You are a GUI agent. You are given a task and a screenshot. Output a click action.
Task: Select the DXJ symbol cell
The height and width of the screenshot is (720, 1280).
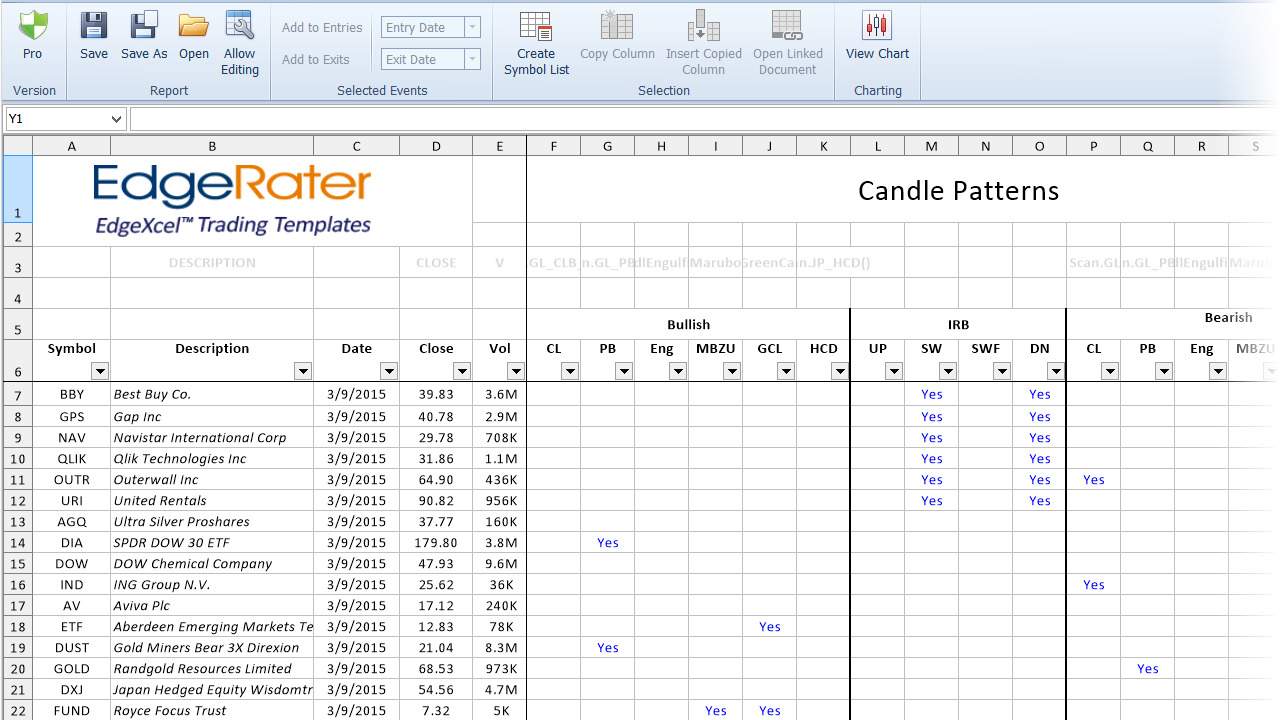click(x=72, y=690)
